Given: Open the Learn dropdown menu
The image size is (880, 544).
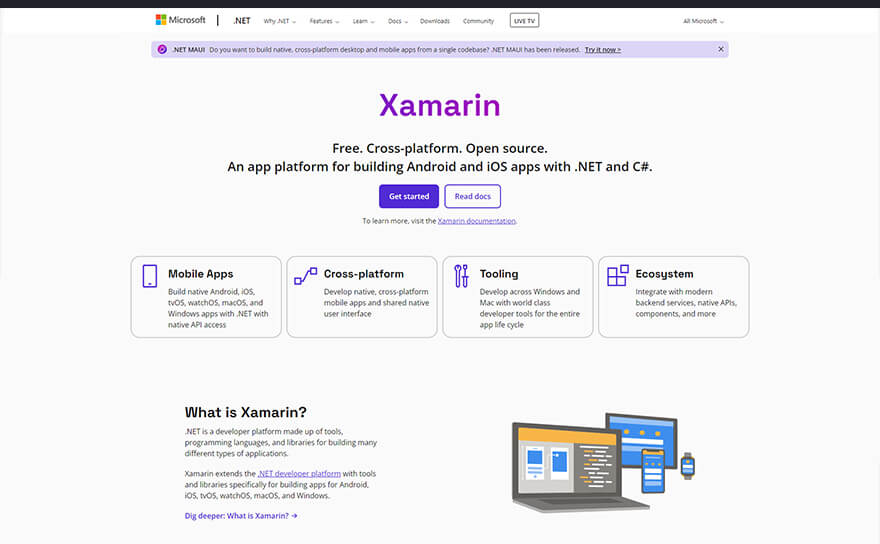Looking at the screenshot, I should pos(363,21).
